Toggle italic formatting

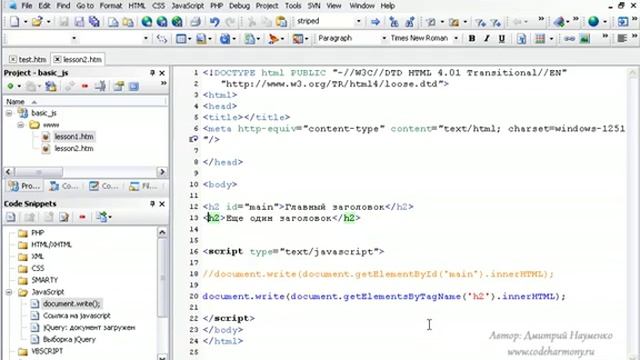[x=487, y=38]
